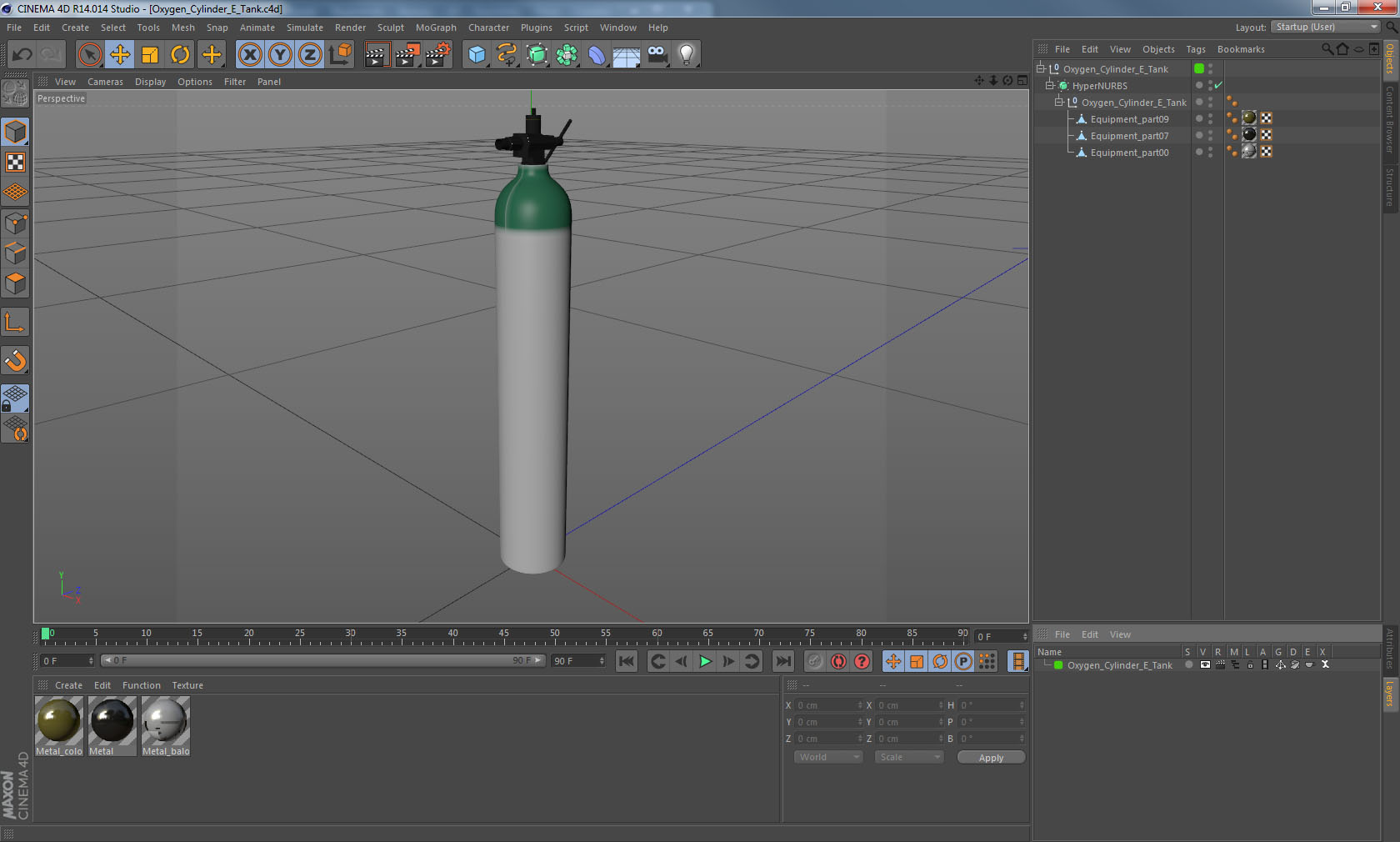The width and height of the screenshot is (1400, 842).
Task: Open array modeling objects icon
Action: (567, 55)
